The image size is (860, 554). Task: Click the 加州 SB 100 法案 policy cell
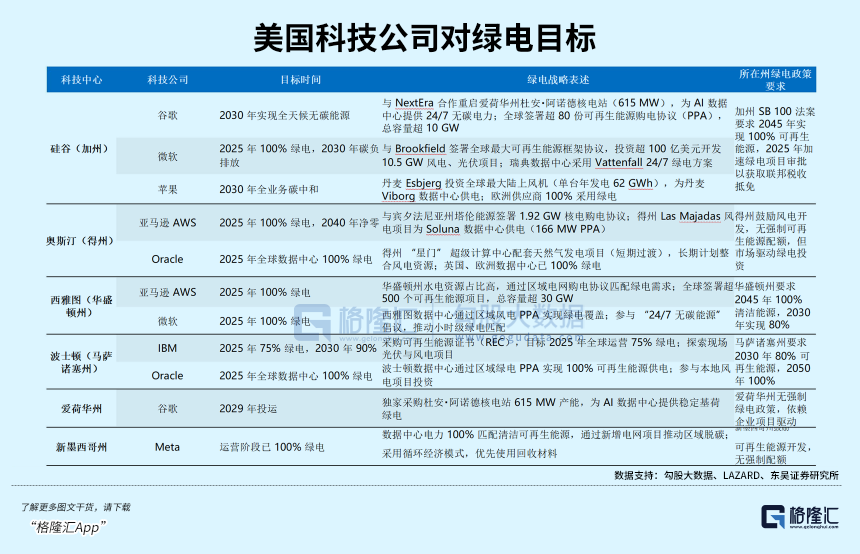tap(775, 149)
